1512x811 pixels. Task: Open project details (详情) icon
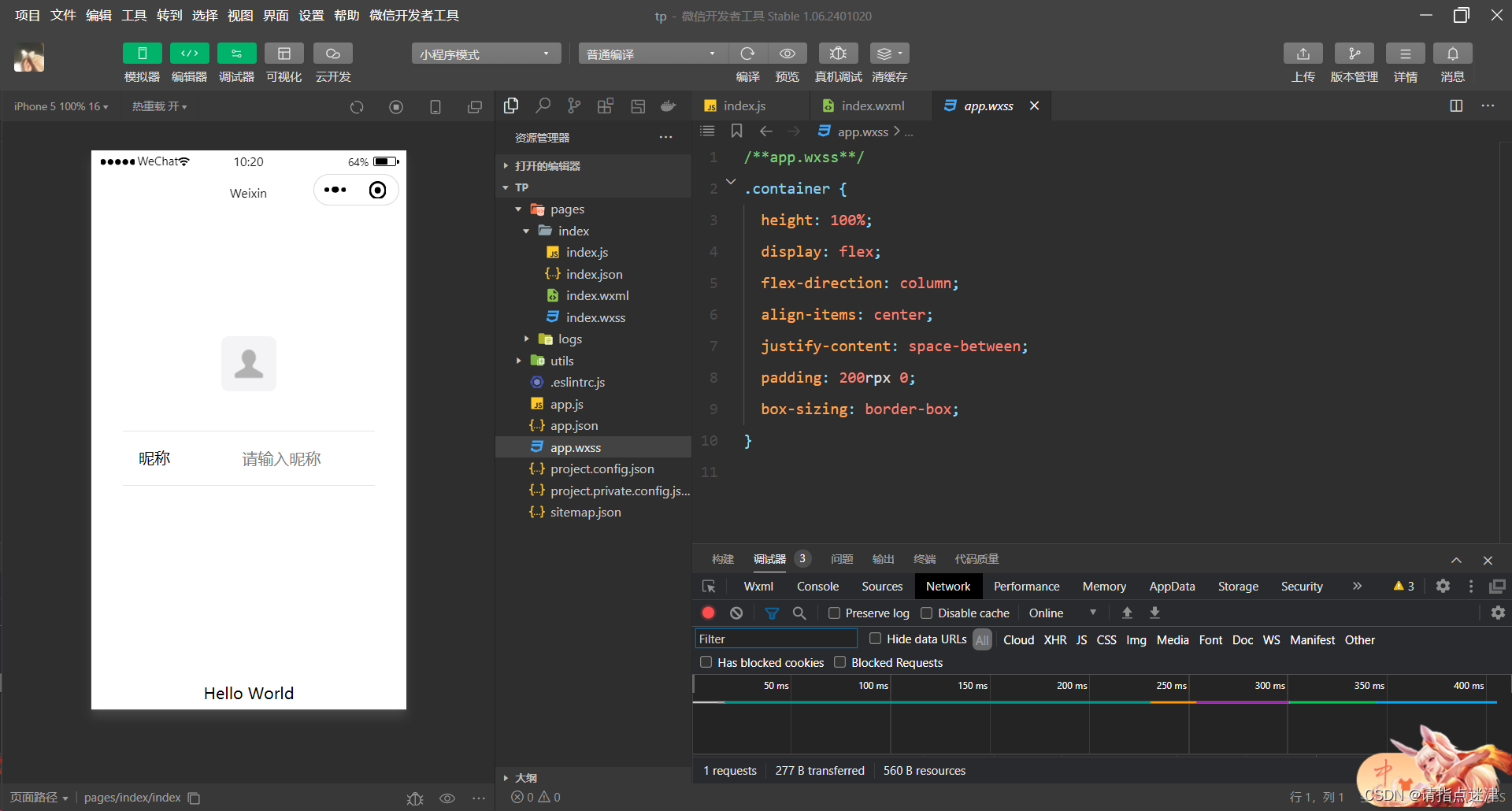click(x=1406, y=54)
